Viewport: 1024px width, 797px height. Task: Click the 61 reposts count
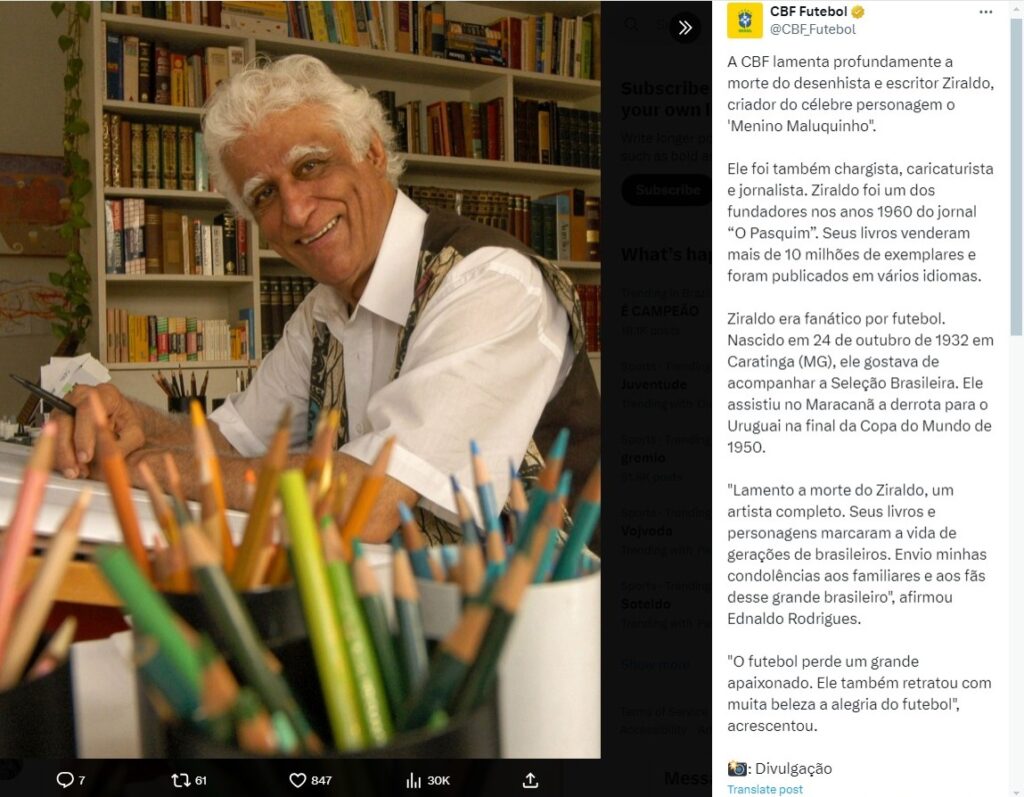pyautogui.click(x=201, y=780)
